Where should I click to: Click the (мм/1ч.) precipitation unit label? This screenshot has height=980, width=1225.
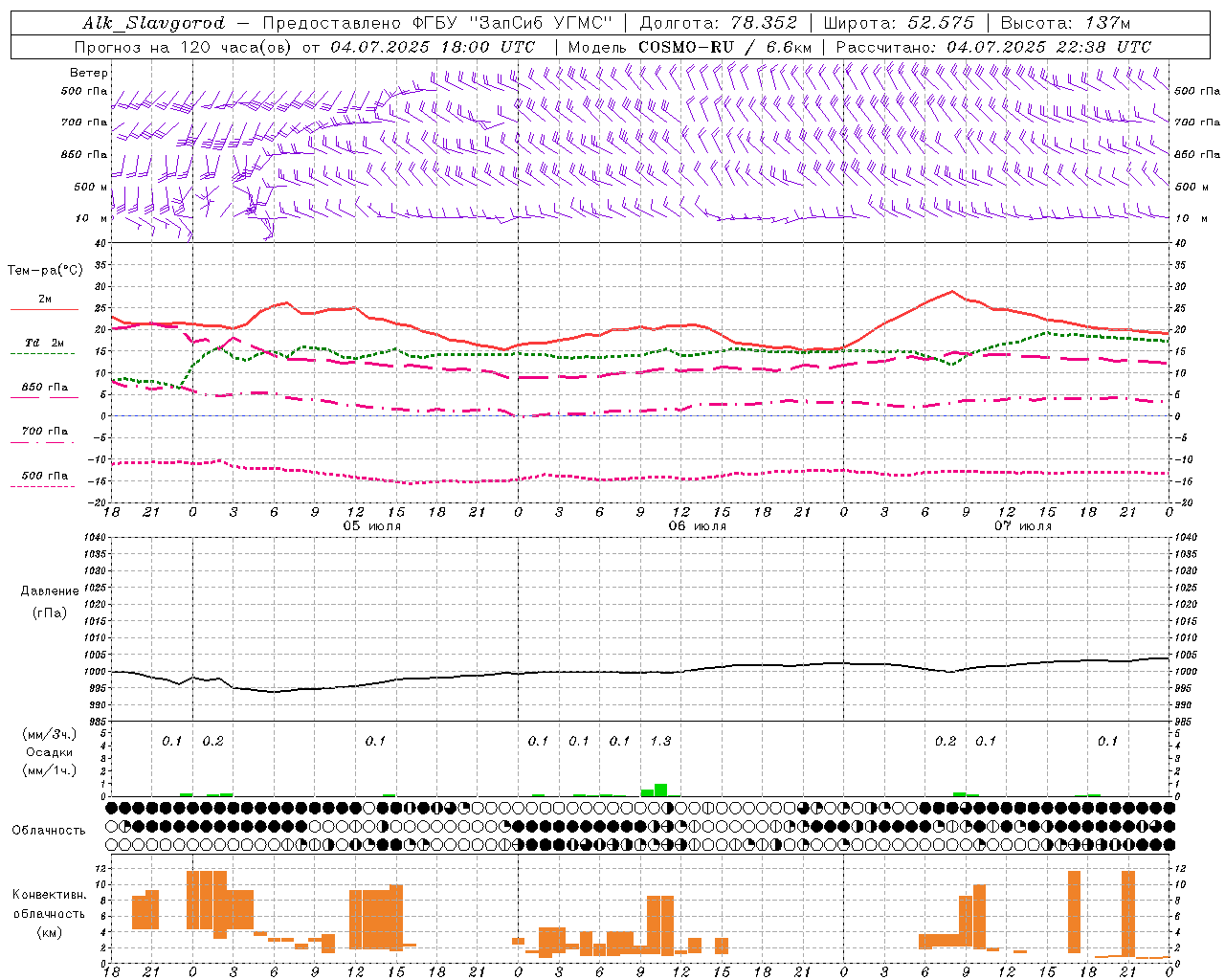tap(50, 770)
